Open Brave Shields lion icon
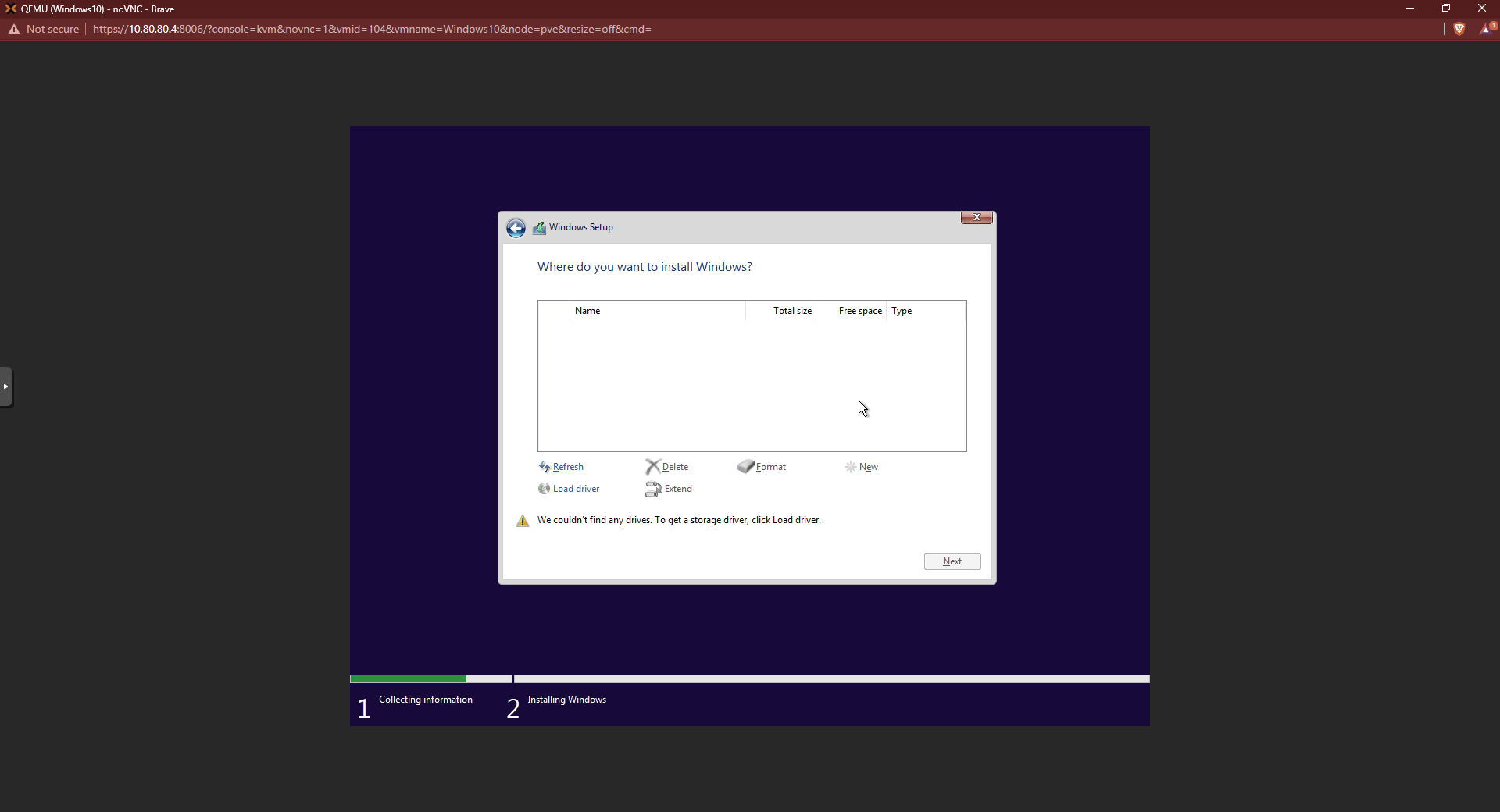Screen dimensions: 1500x812 pos(1459,29)
